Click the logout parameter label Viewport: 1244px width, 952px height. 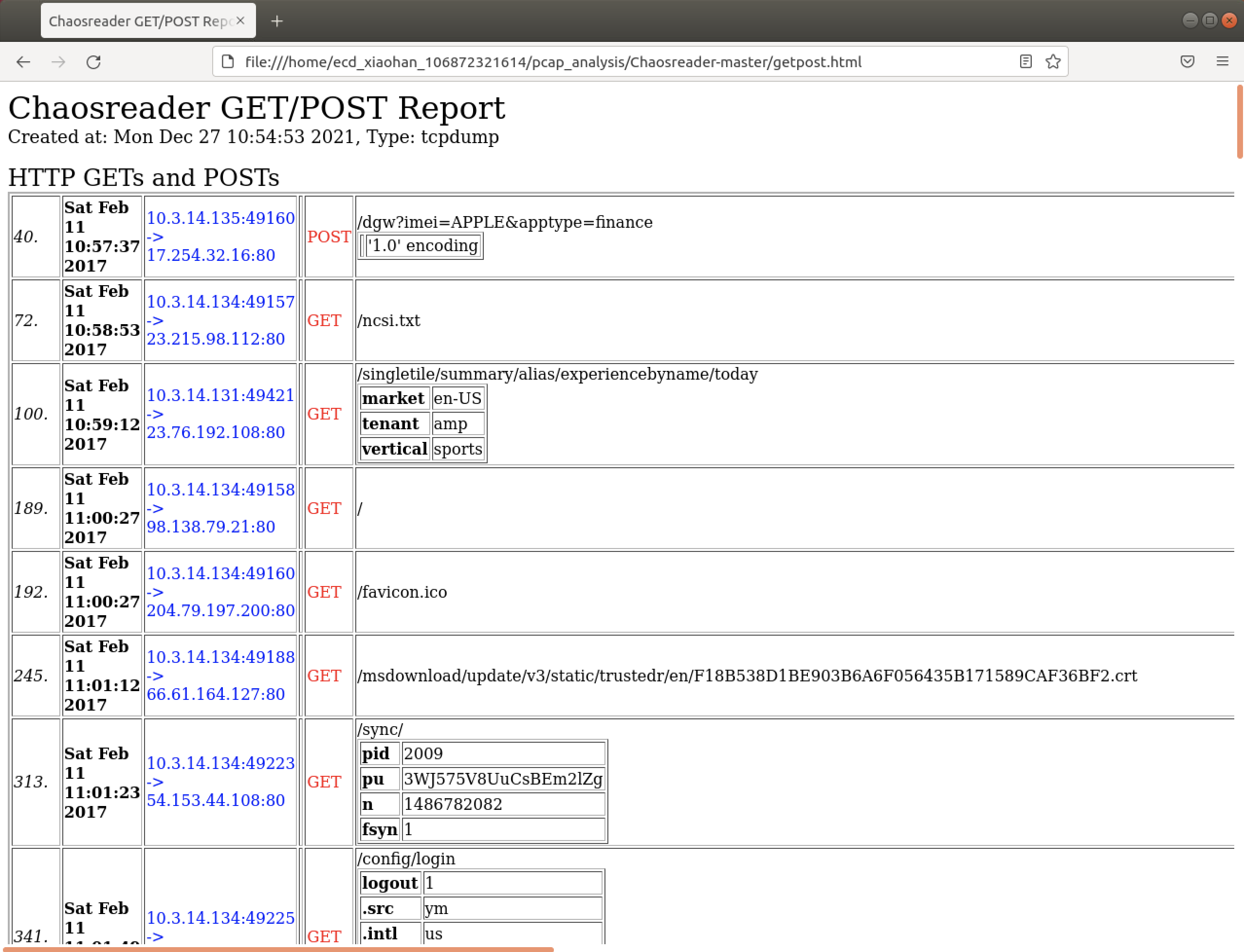point(390,883)
